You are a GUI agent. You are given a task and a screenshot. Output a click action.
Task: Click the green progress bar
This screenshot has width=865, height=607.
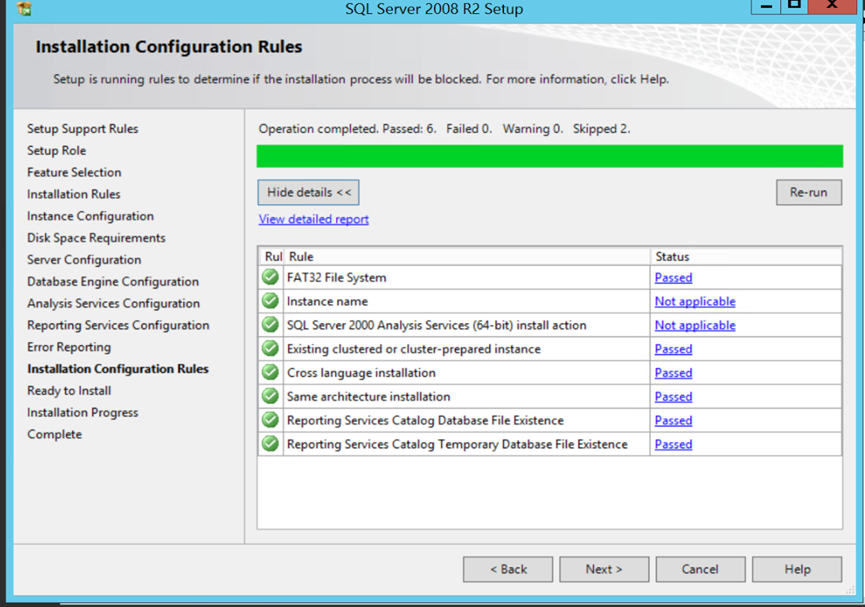tap(549, 156)
